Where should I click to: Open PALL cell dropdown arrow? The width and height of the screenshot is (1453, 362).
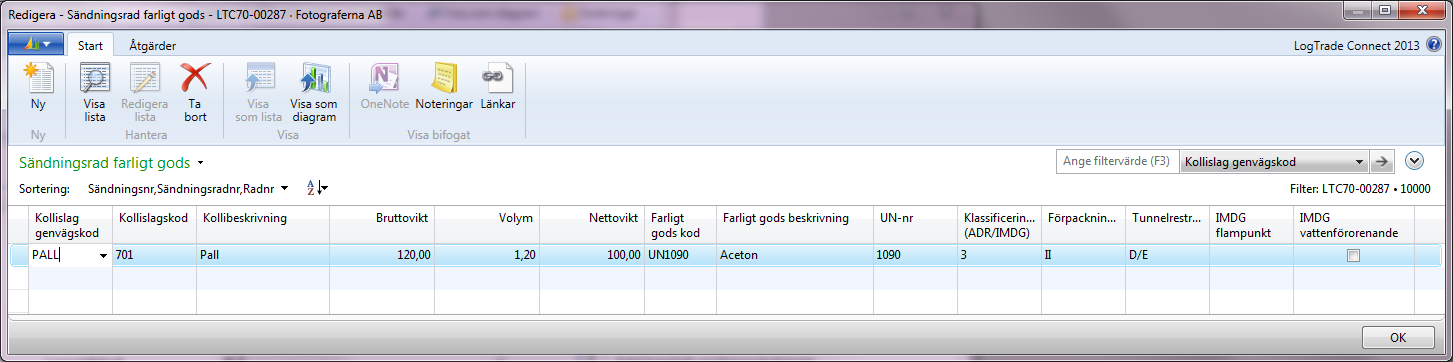(x=104, y=256)
